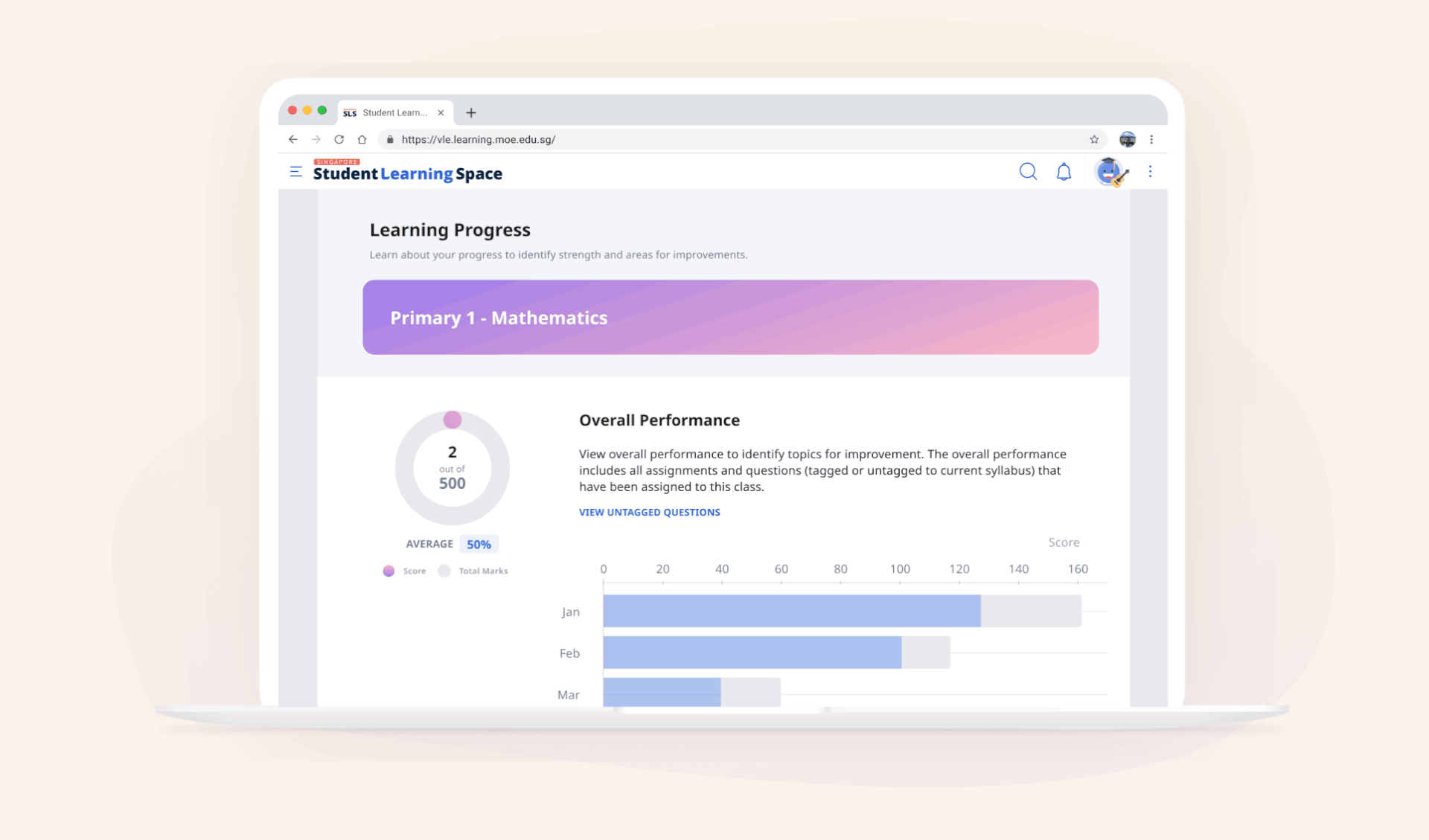Viewport: 1429px width, 840px height.
Task: Bookmark the page with star icon
Action: [1094, 139]
